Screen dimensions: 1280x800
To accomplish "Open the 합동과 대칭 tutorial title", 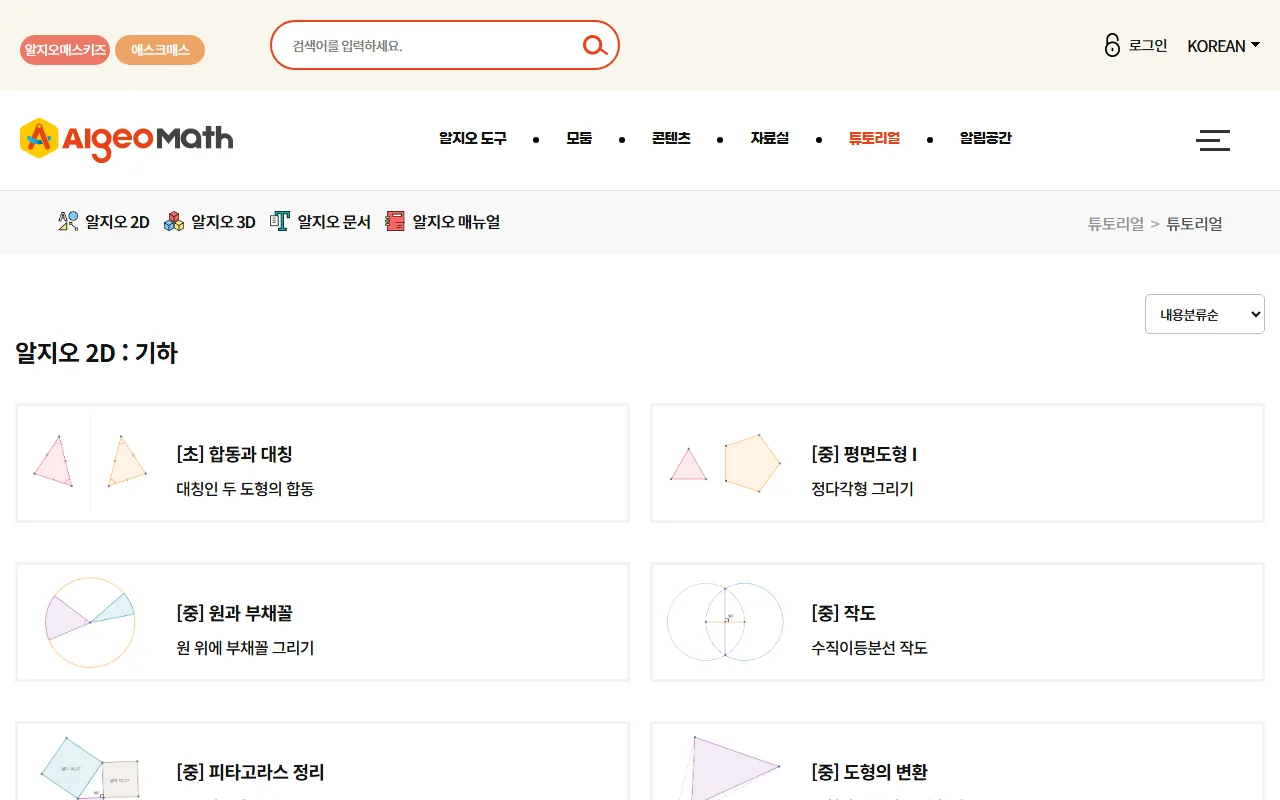I will coord(234,454).
